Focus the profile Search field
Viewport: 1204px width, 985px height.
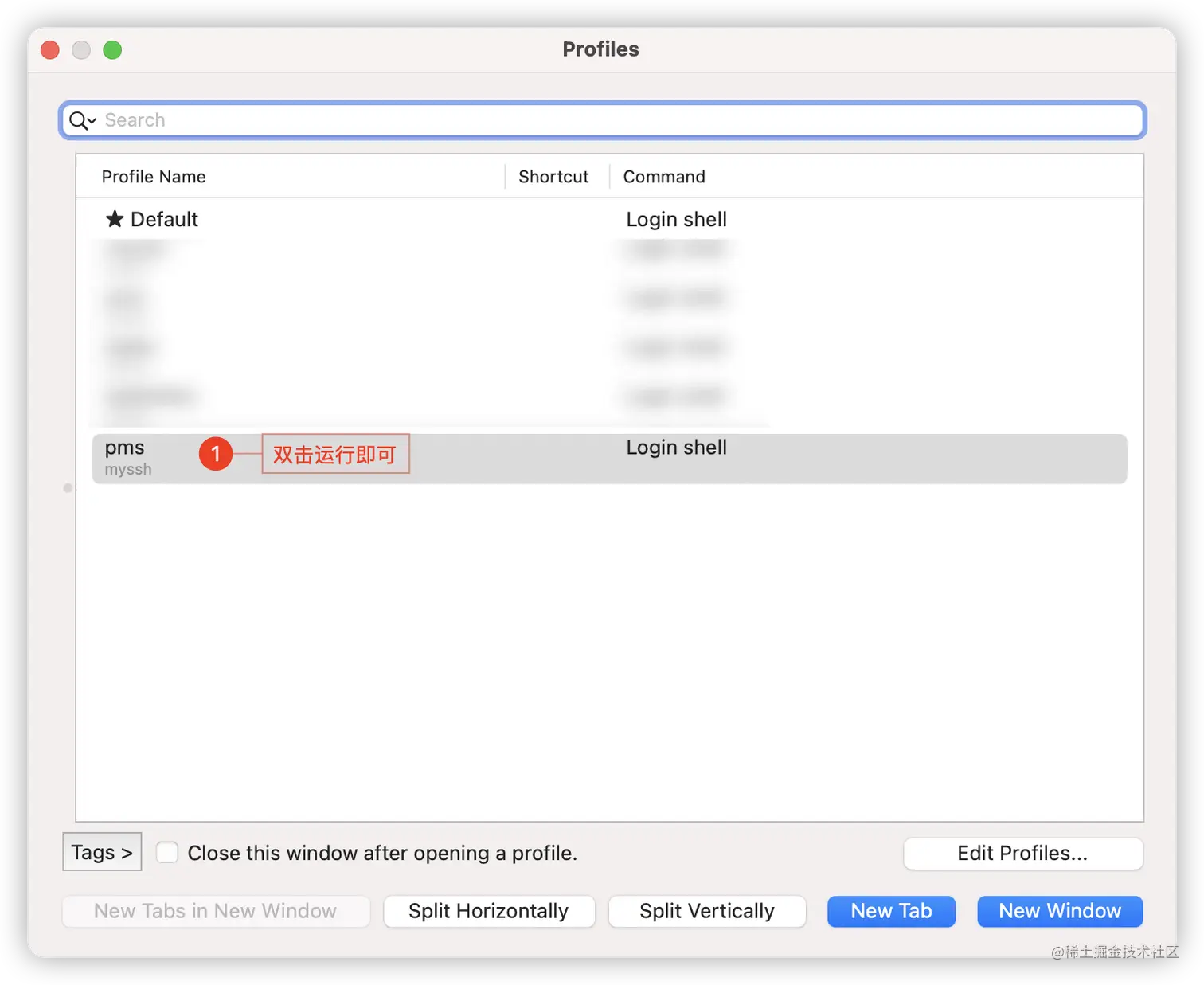coord(602,120)
